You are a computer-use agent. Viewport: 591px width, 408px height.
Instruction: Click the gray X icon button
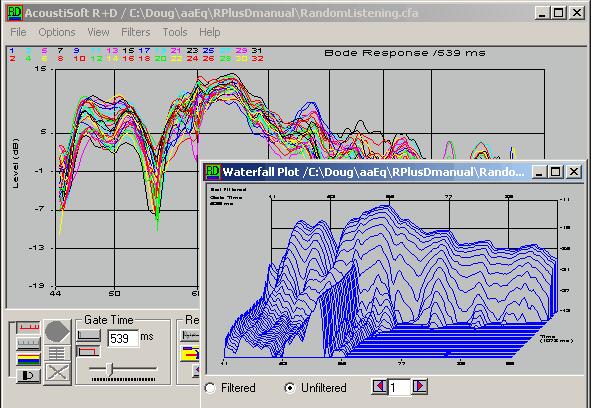[x=57, y=373]
